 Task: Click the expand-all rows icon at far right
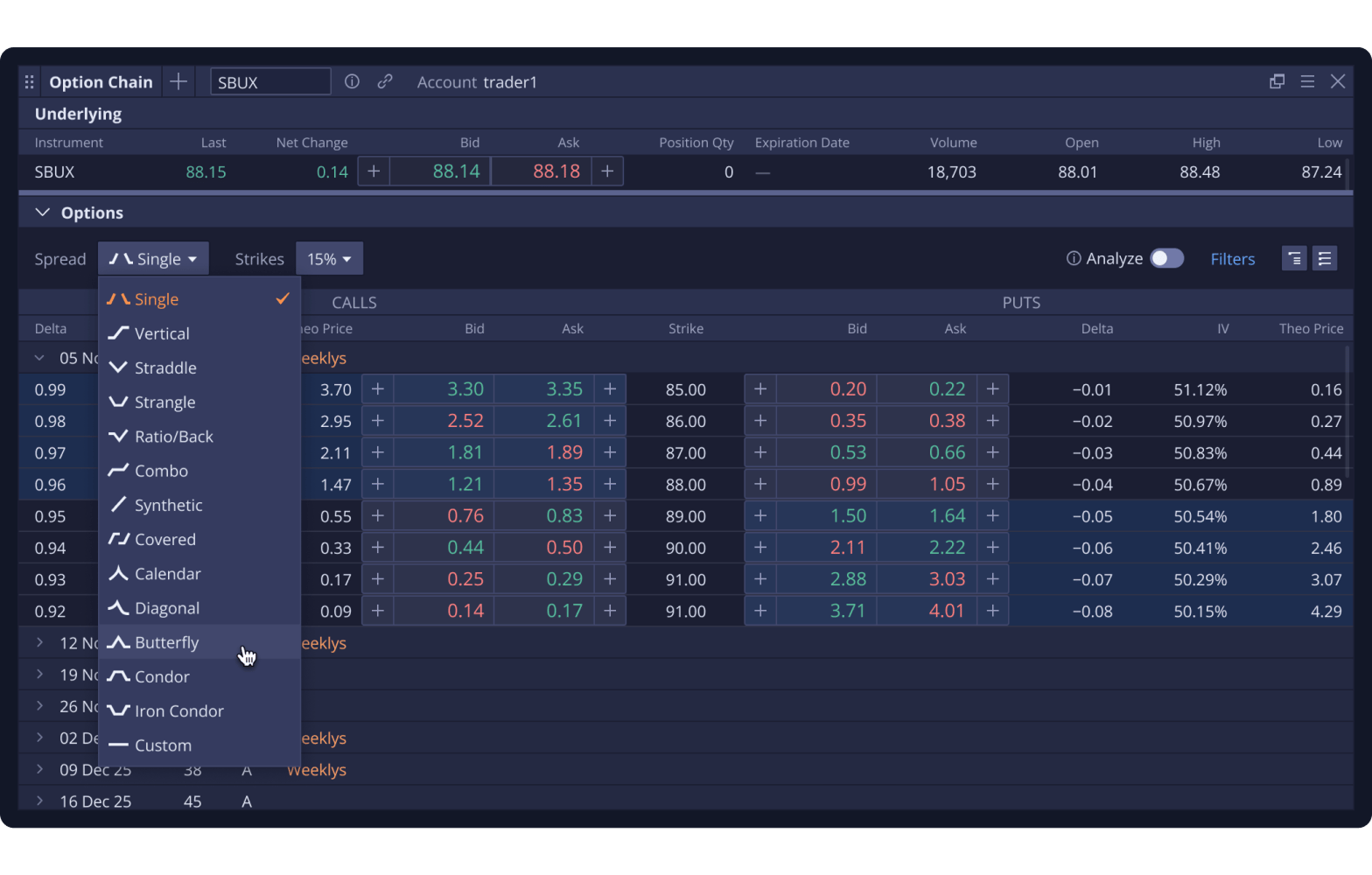1325,258
